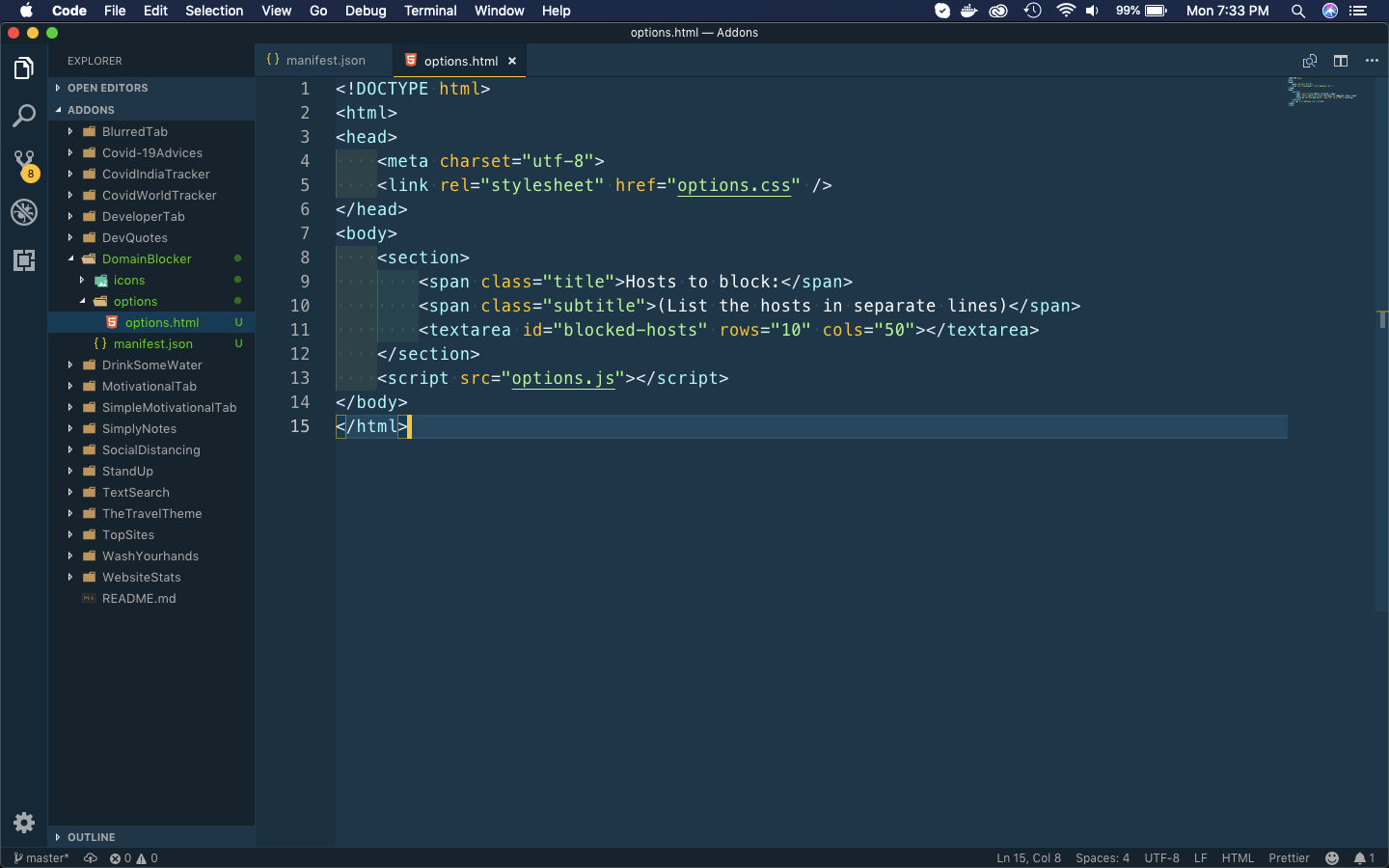This screenshot has height=868, width=1389.
Task: Open the More Actions ellipsis menu
Action: 1372,61
